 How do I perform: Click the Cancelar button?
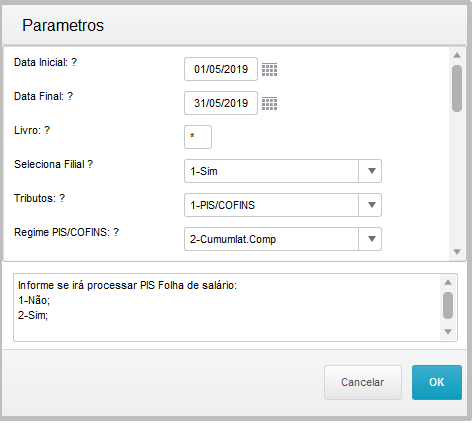(x=363, y=383)
